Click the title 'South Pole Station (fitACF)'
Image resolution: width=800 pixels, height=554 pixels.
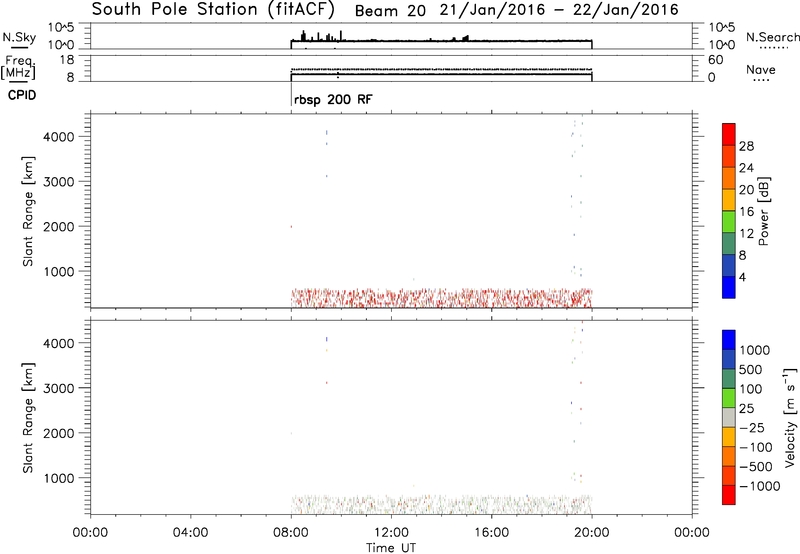(213, 10)
